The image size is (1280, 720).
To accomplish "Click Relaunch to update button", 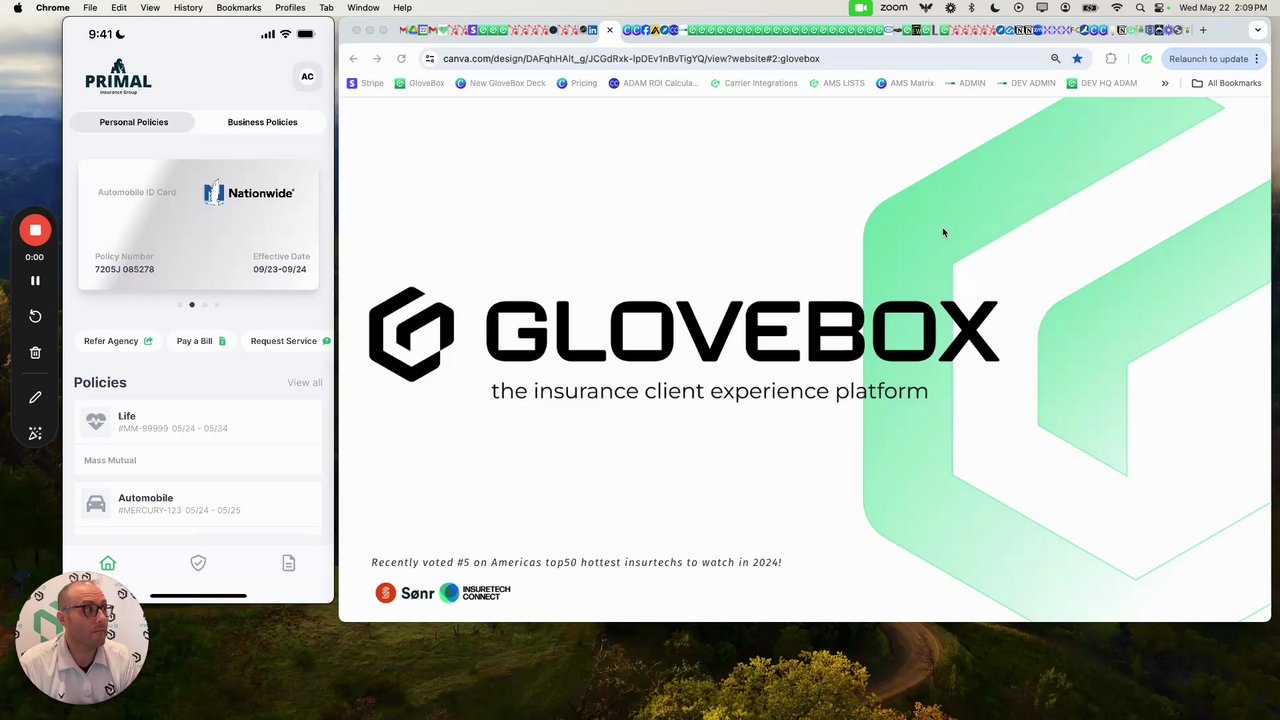I will [1208, 59].
